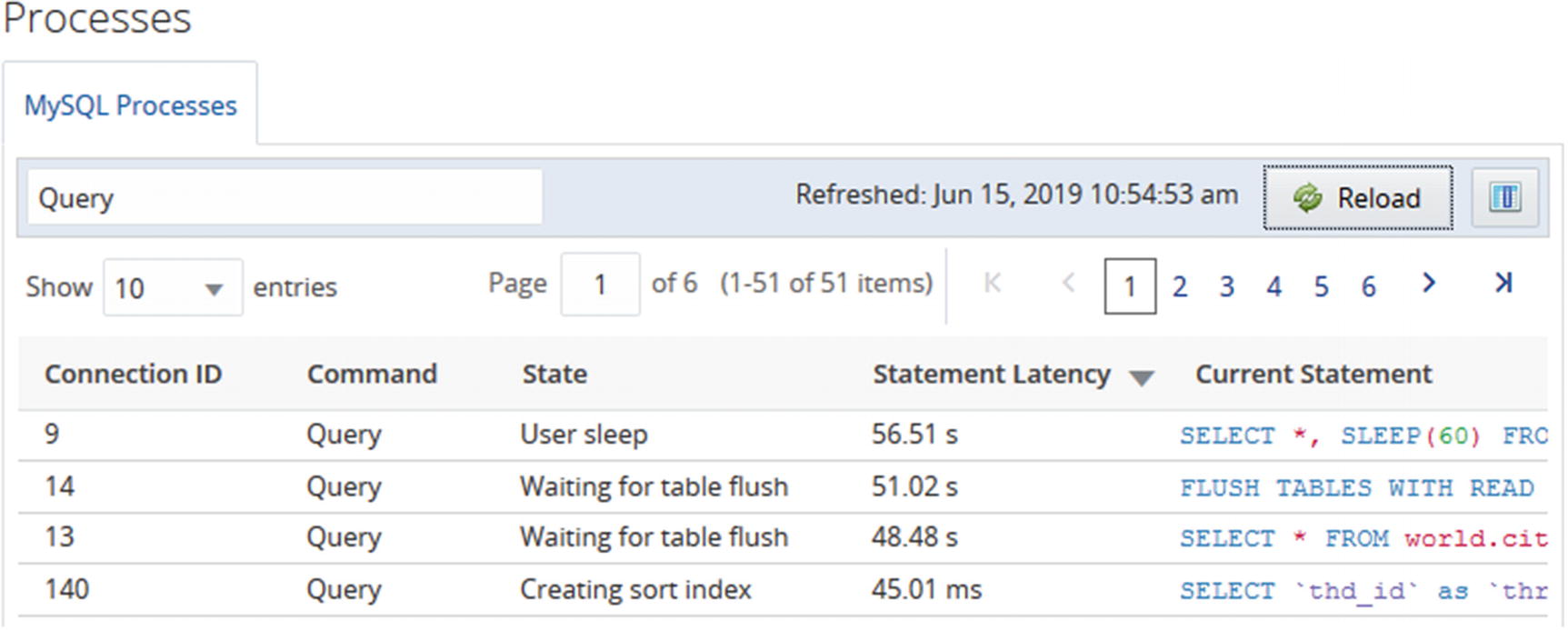Viewport: 1568px width, 631px height.
Task: Sort by Command column header
Action: point(372,374)
